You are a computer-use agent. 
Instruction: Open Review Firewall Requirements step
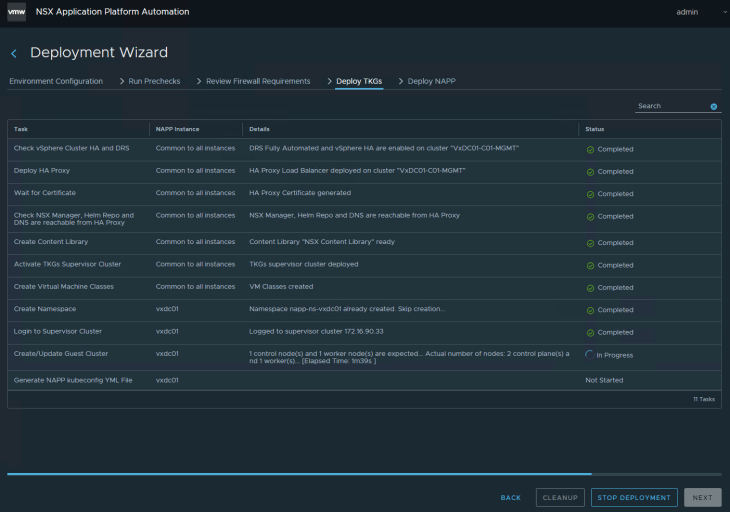tap(258, 81)
